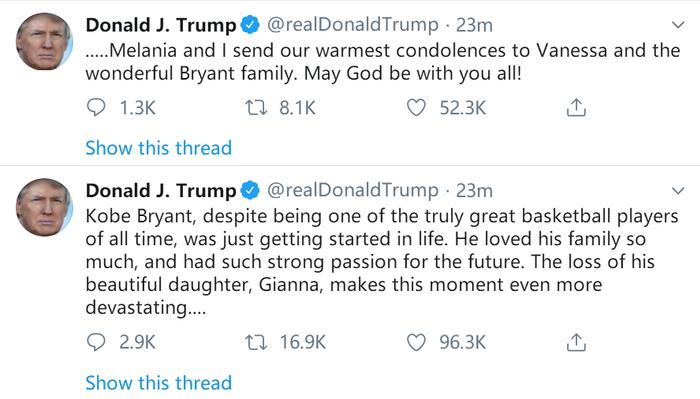Like the tweet with 52.3K likes
Screen dimensions: 700x399
coord(416,108)
